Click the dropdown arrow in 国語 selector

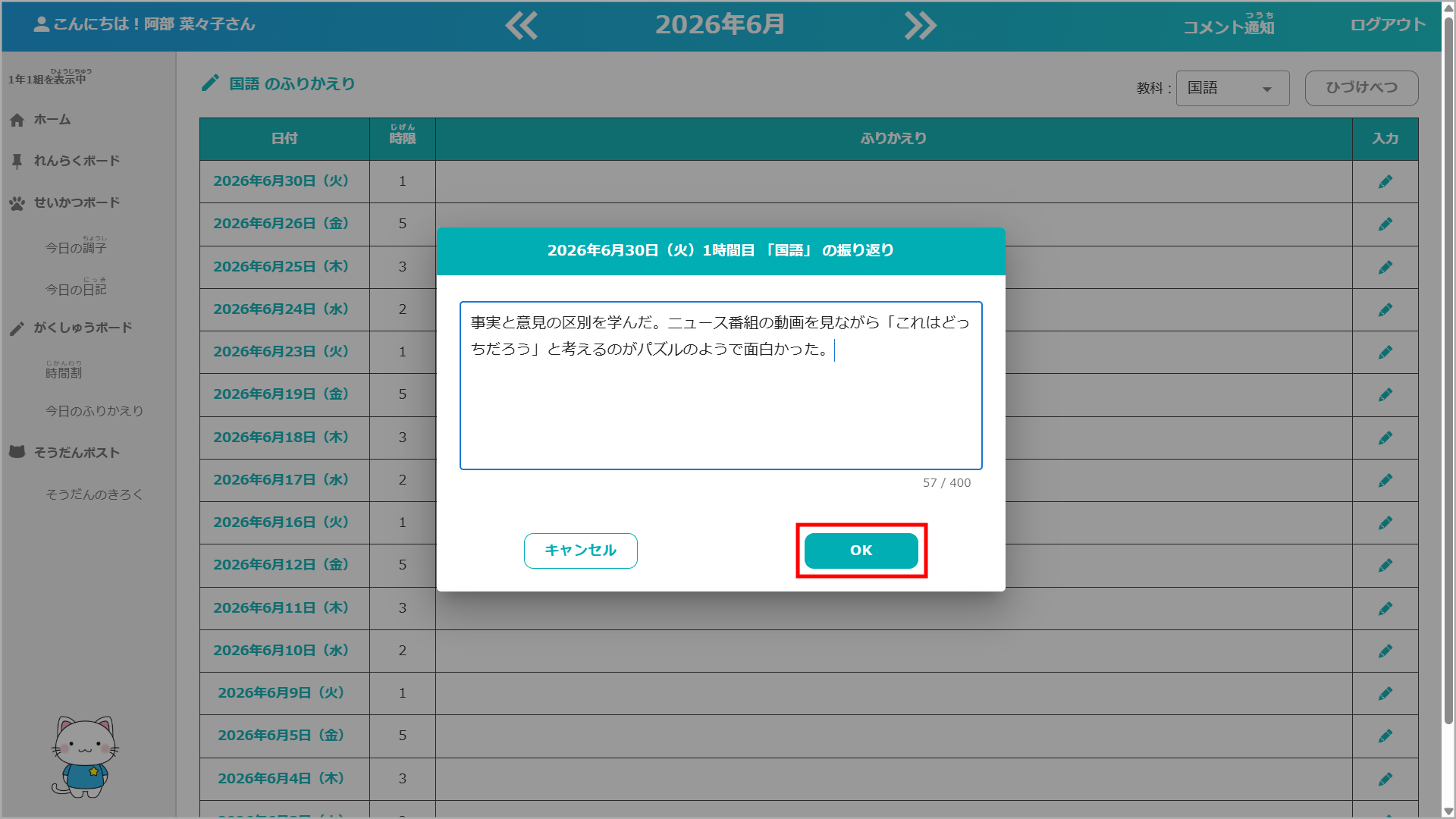pyautogui.click(x=1267, y=89)
